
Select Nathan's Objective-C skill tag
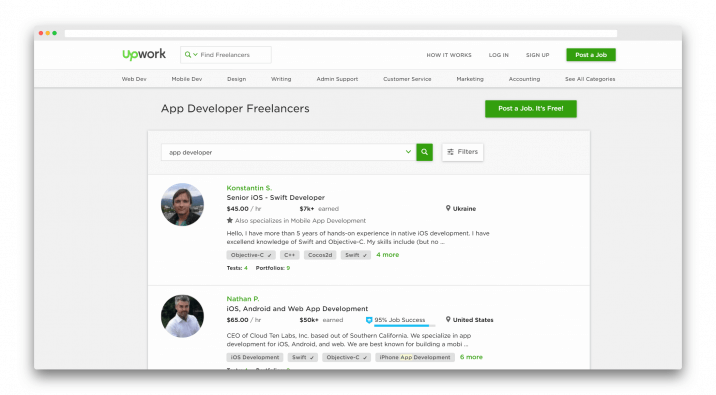tap(347, 358)
